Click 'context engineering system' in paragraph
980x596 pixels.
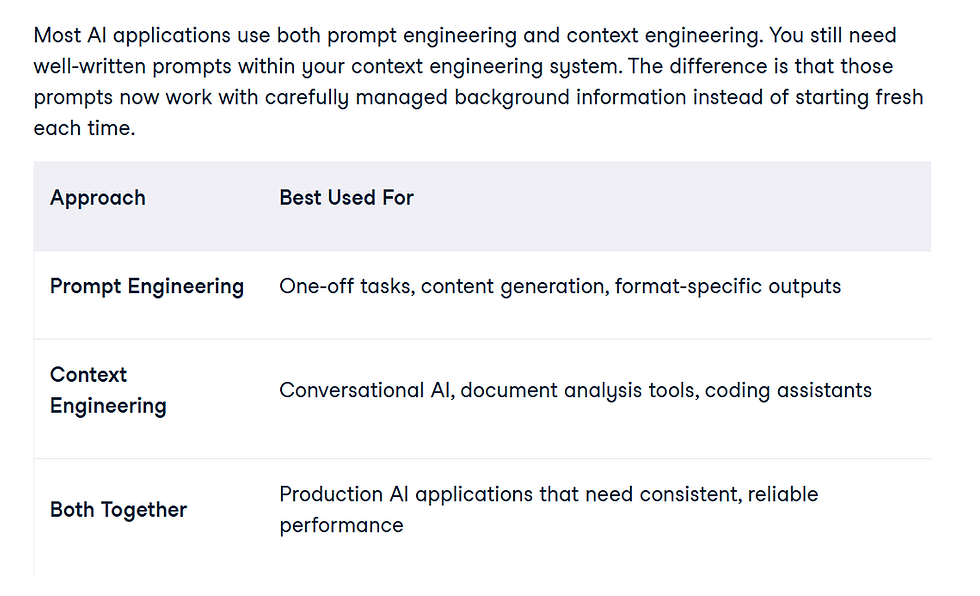click(485, 67)
